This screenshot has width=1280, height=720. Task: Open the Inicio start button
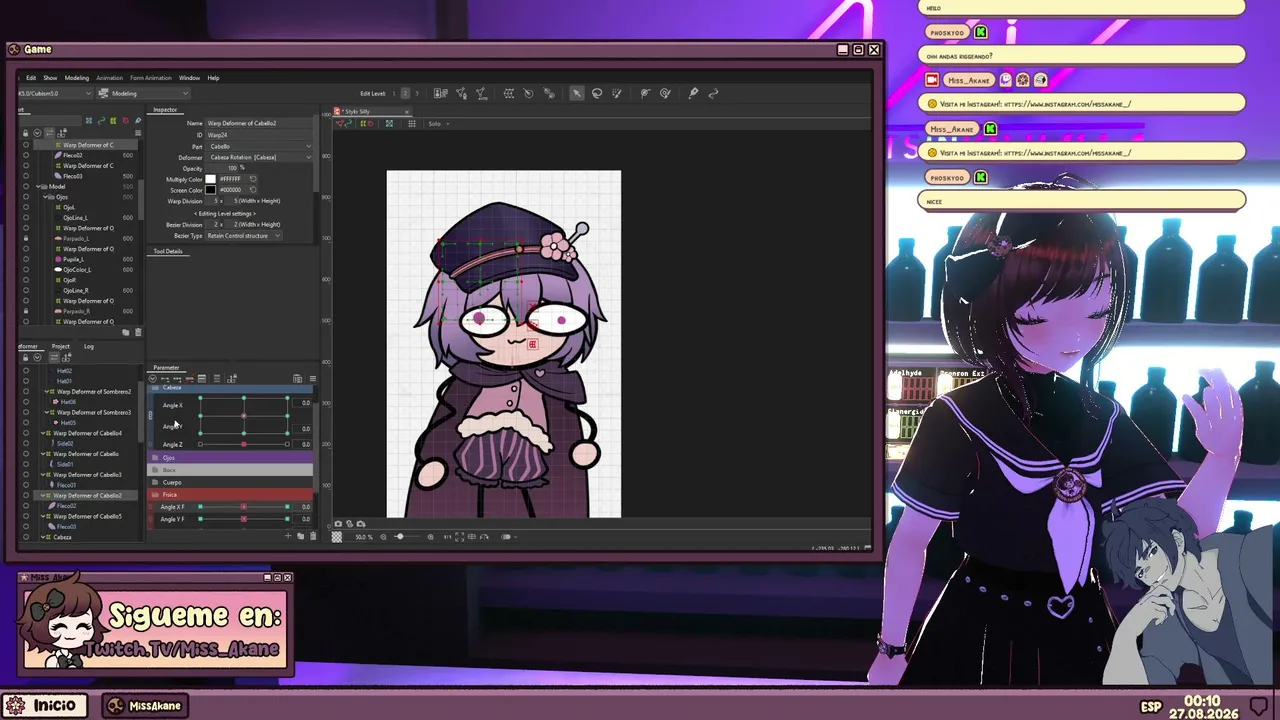(45, 705)
